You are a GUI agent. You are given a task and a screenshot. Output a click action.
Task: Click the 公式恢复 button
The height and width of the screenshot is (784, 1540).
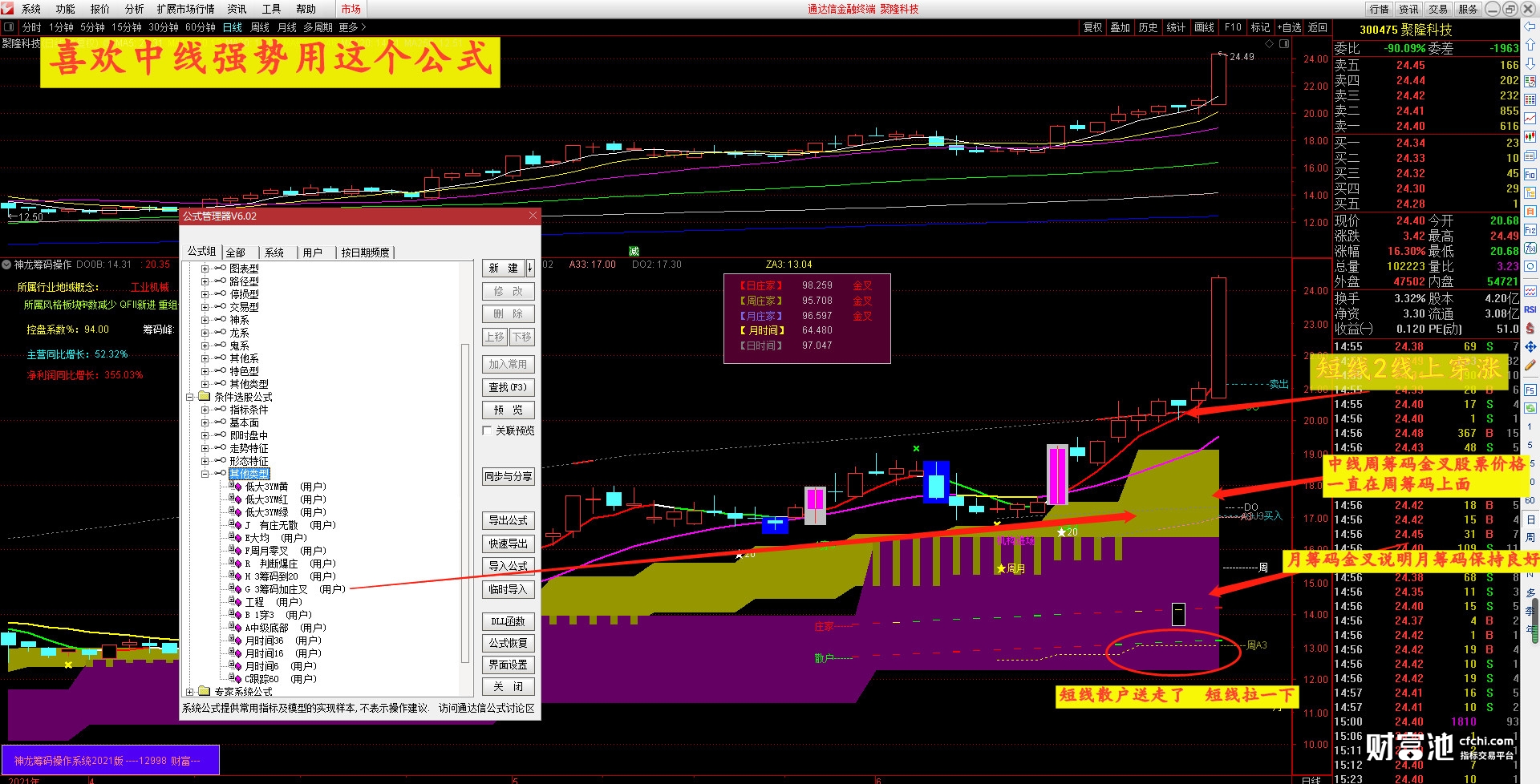coord(509,643)
